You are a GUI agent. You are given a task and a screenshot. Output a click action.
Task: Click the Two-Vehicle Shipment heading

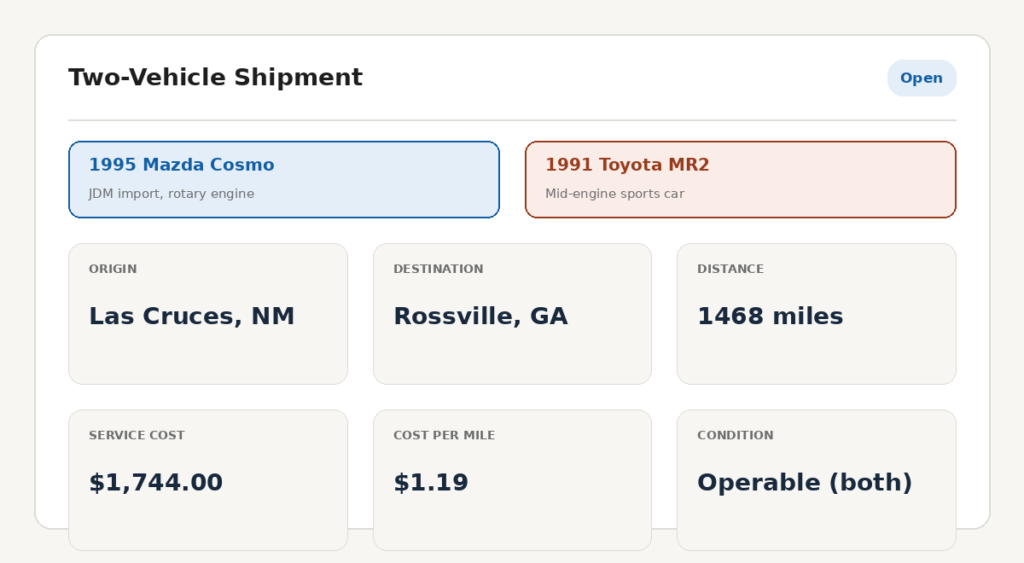(216, 77)
